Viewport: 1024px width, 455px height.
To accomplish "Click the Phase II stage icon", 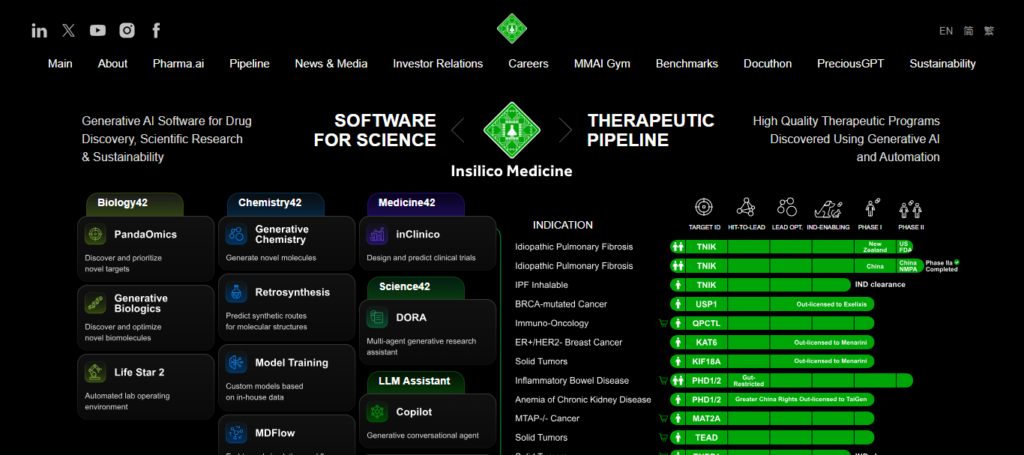I will click(910, 209).
